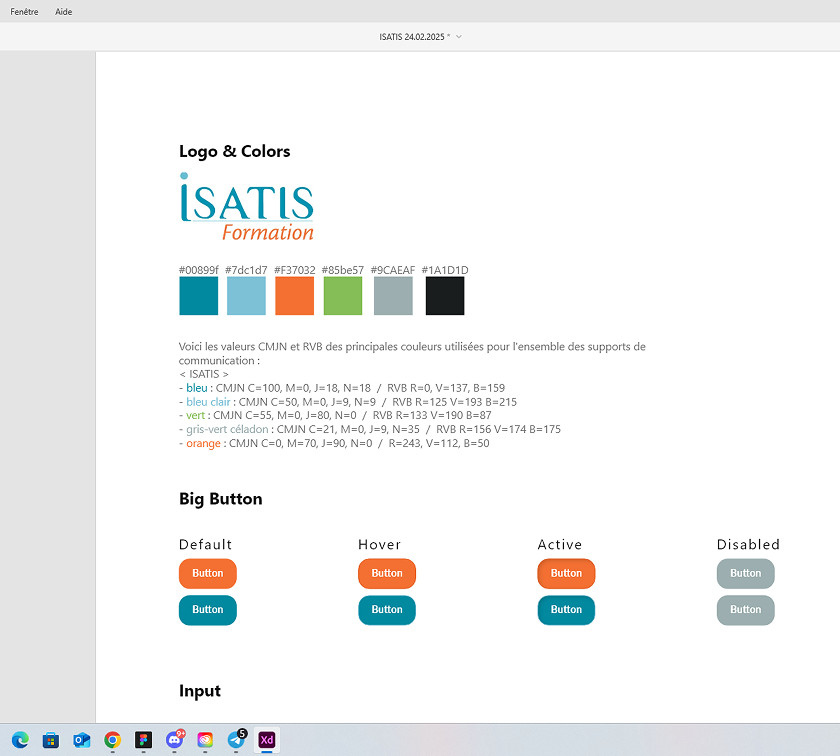
Task: Open the Aide menu
Action: [x=64, y=12]
